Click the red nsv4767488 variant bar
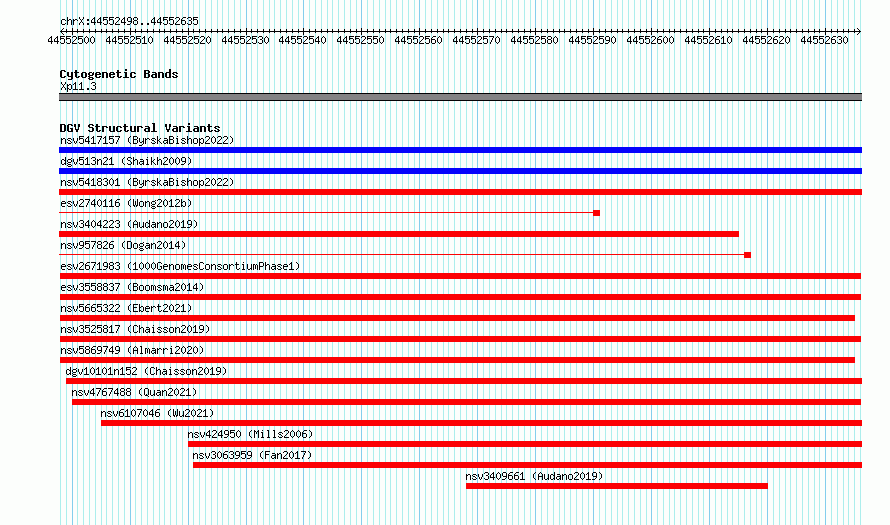Screen dimensions: 890x525 466,402
